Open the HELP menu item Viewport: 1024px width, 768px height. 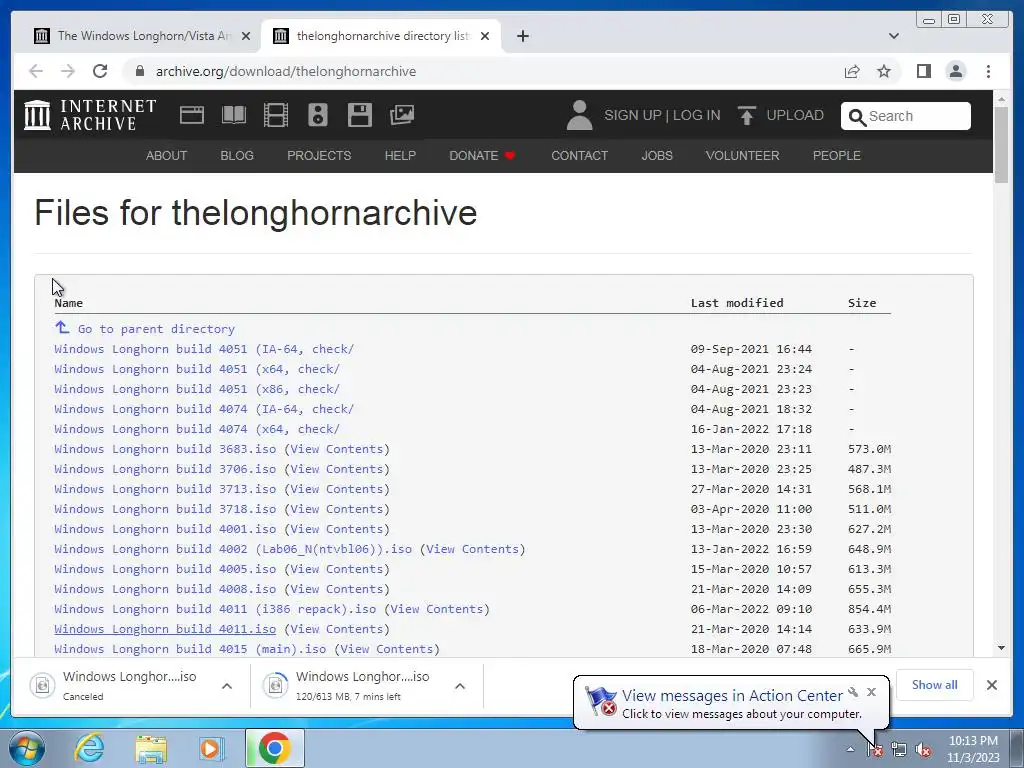point(400,155)
